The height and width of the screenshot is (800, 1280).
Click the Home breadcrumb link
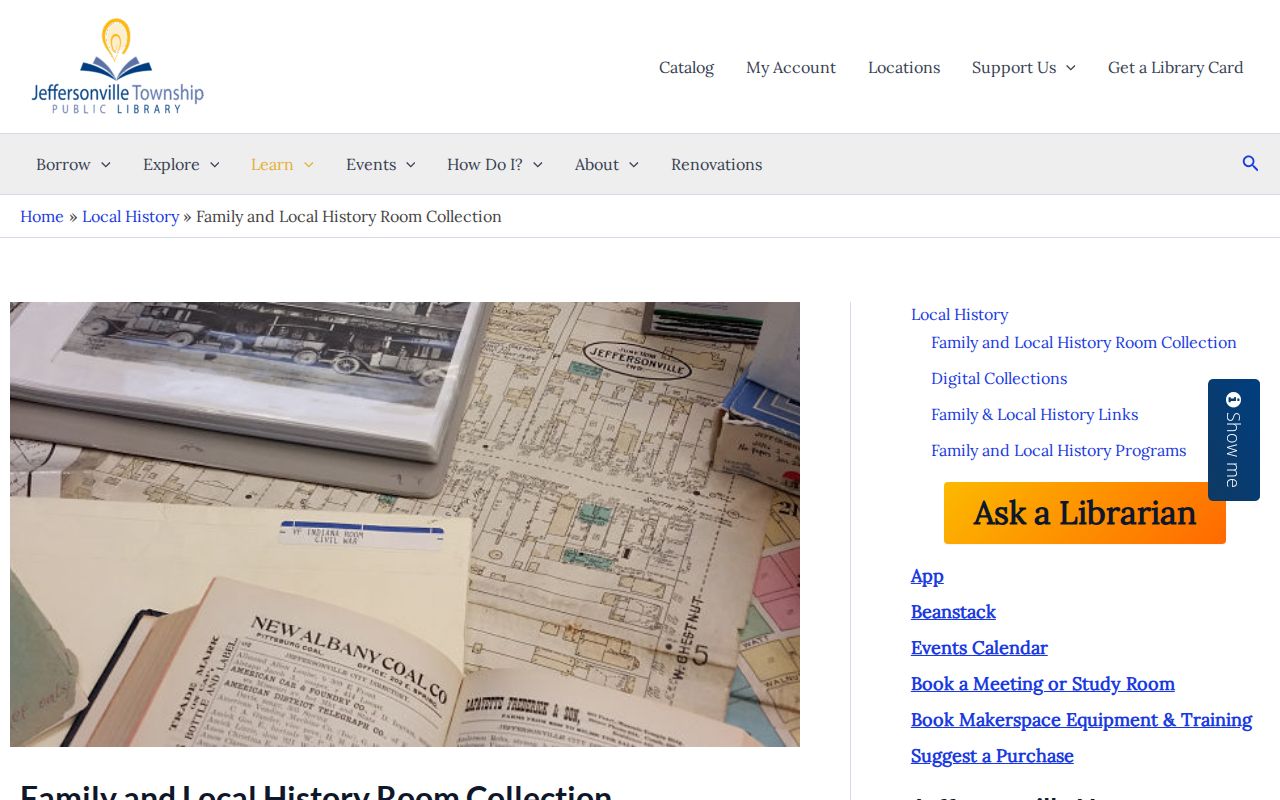click(42, 216)
